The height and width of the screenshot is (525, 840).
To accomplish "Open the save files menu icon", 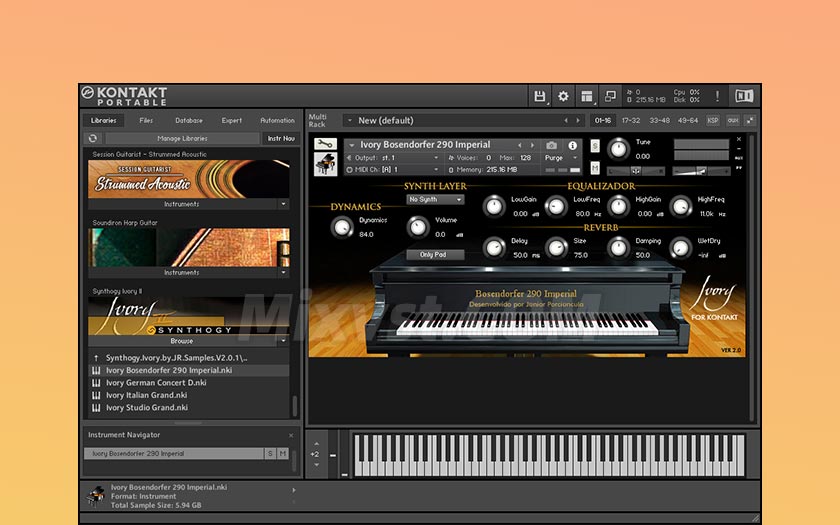I will click(539, 96).
